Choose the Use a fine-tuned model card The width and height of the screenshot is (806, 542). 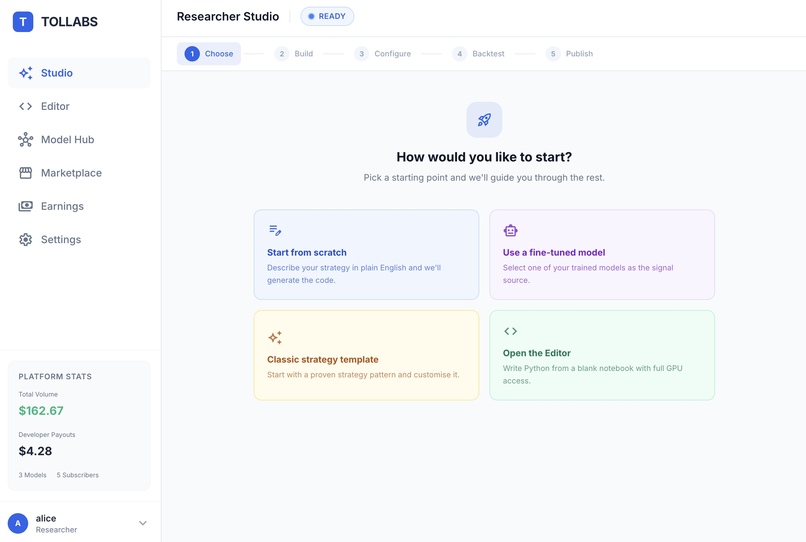[602, 255]
